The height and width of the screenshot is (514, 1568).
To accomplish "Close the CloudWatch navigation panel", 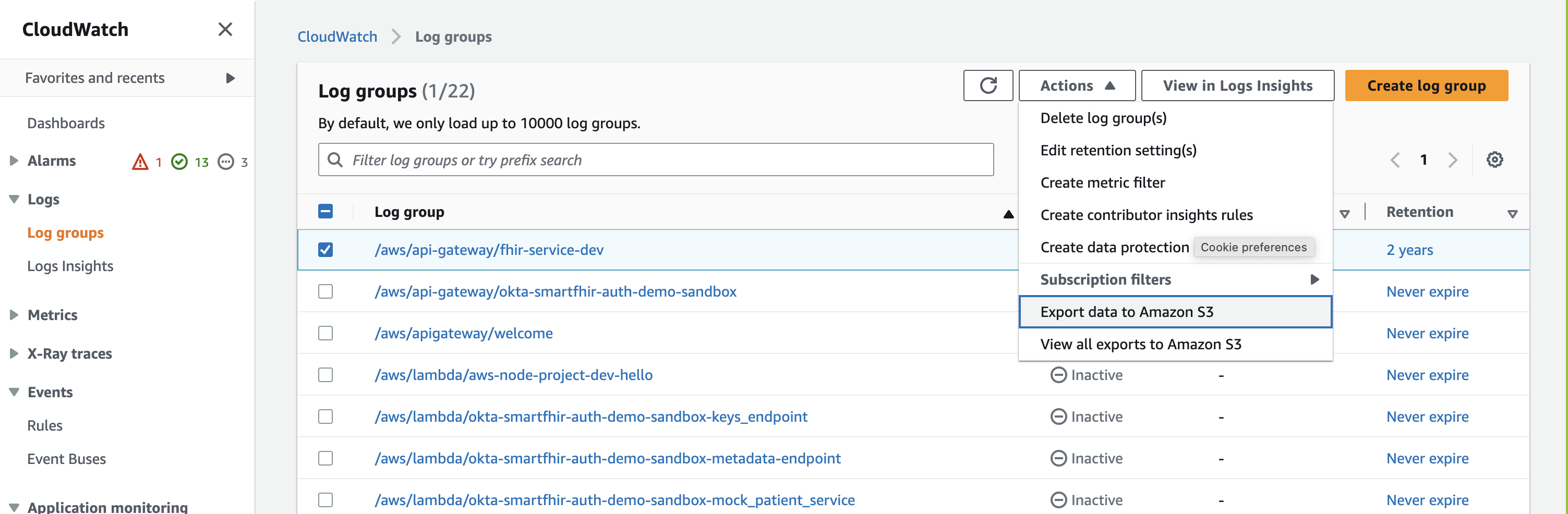I will tap(225, 29).
